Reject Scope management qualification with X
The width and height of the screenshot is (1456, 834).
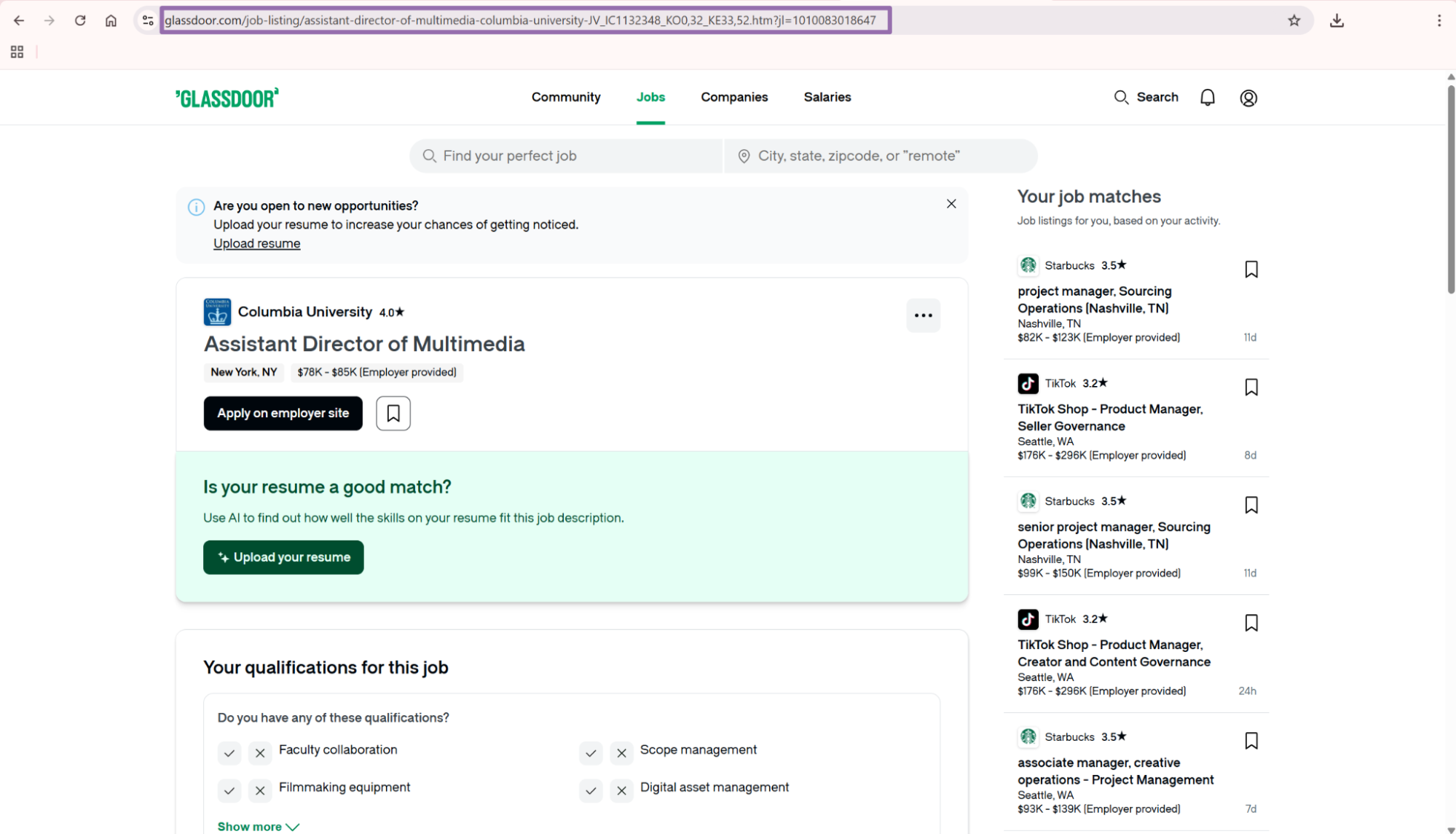[x=621, y=753]
